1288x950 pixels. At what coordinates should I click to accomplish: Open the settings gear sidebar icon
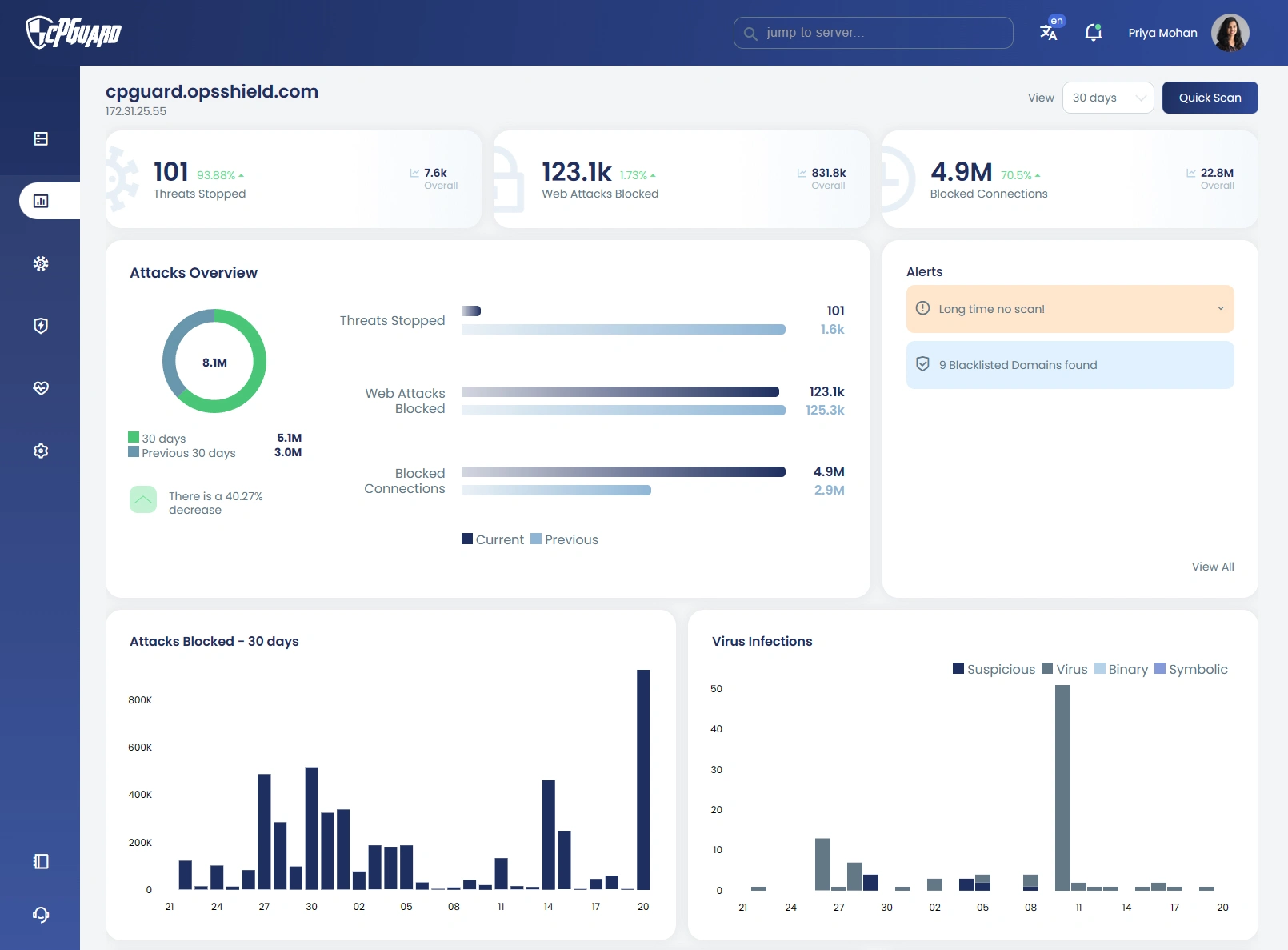pyautogui.click(x=41, y=451)
